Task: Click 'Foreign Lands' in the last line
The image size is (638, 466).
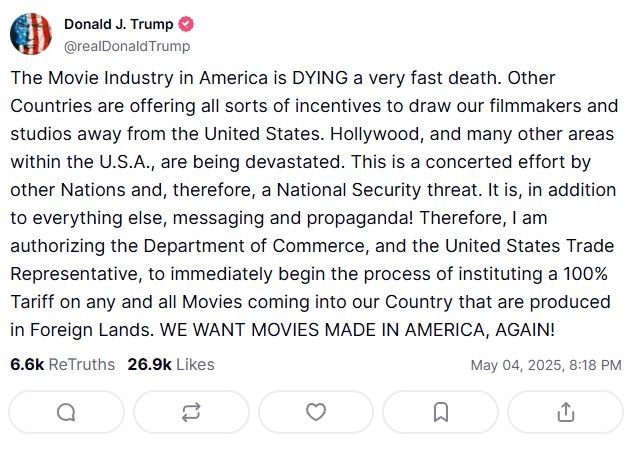Action: pos(90,329)
